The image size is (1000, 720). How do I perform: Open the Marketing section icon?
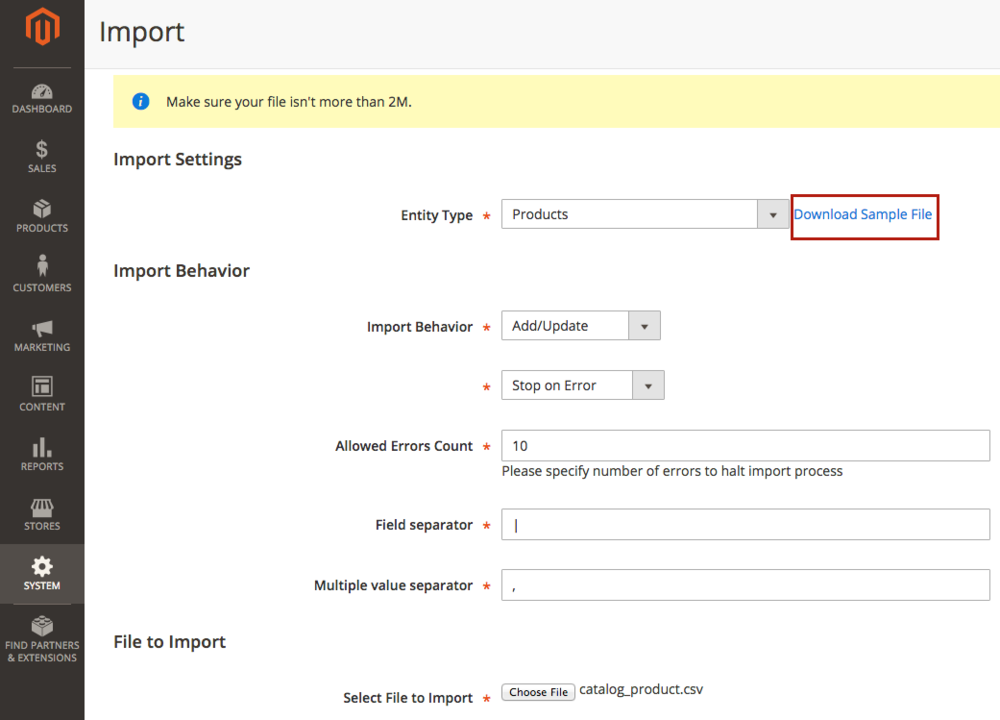pyautogui.click(x=41, y=332)
